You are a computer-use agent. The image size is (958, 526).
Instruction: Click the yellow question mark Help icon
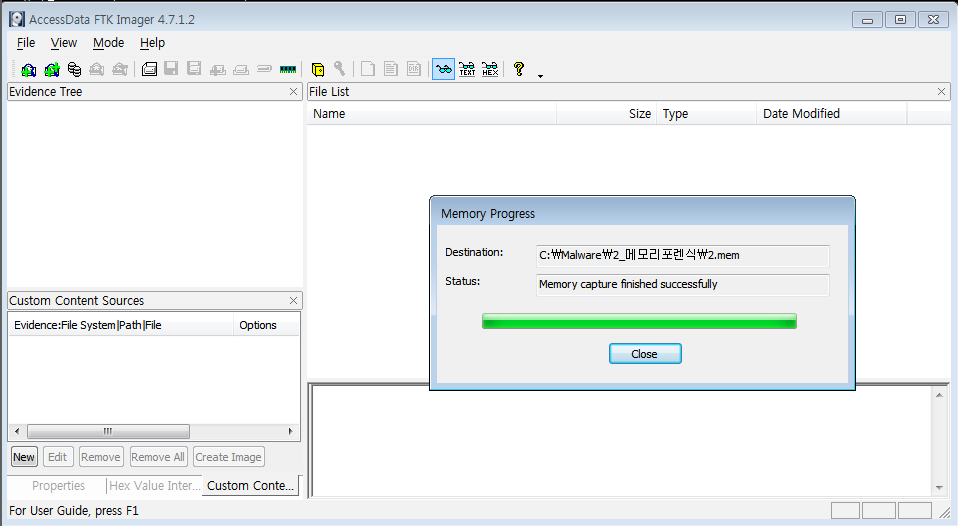[x=519, y=69]
